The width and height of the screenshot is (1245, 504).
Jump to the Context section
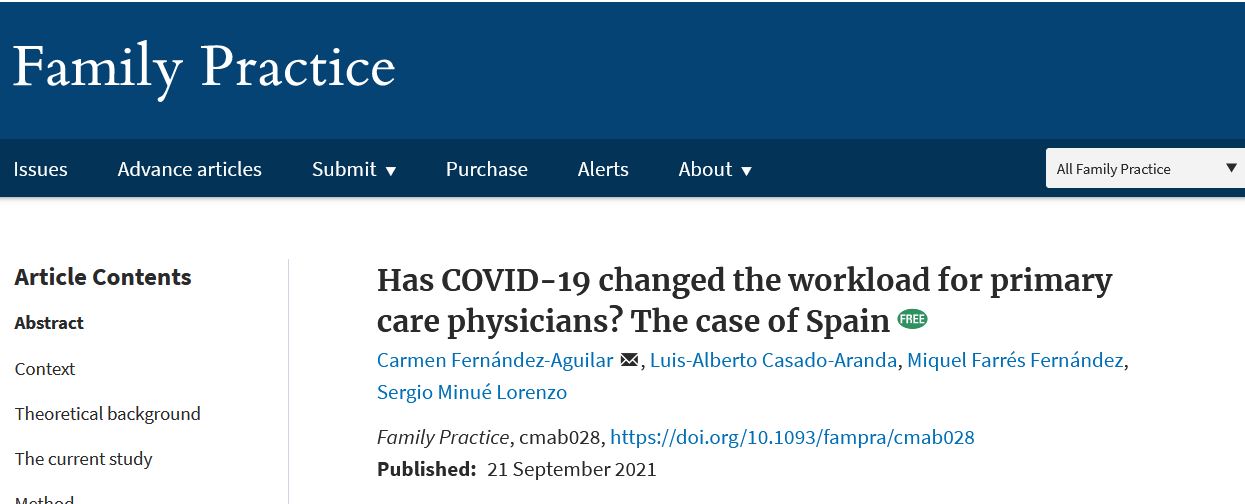click(45, 369)
